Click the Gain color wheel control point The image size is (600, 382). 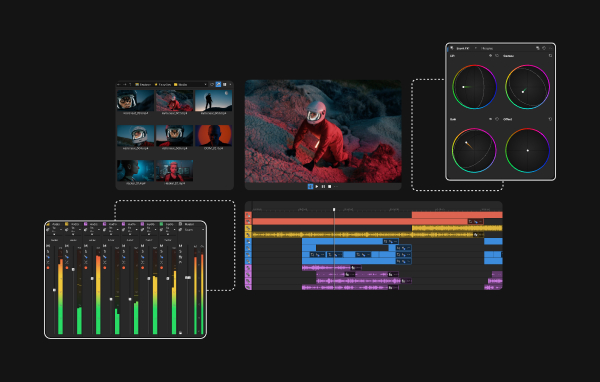point(466,142)
